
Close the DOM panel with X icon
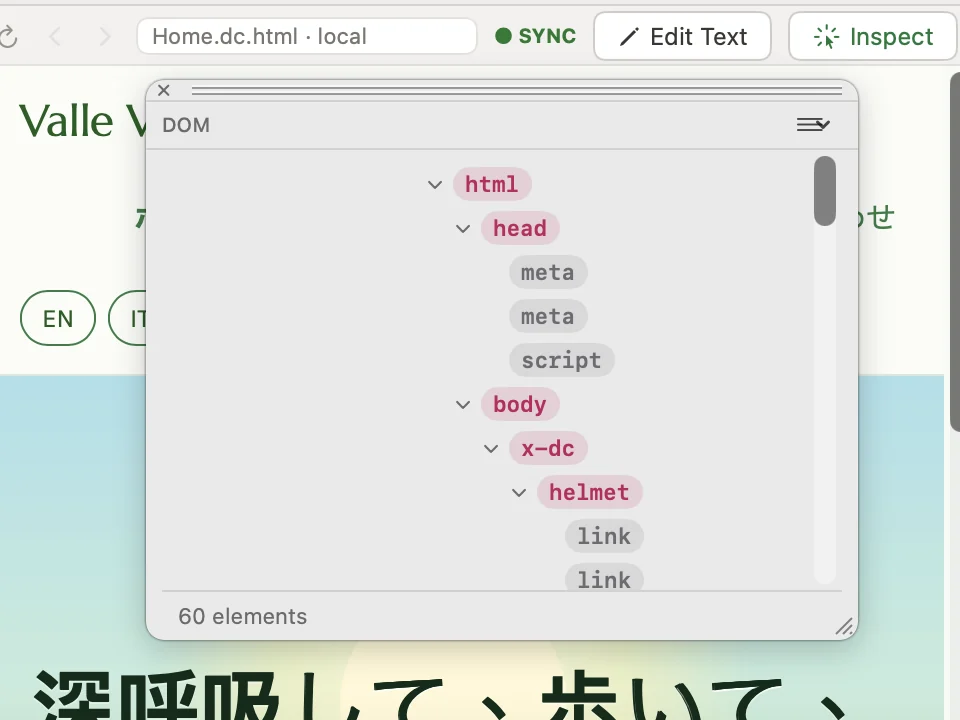(163, 91)
